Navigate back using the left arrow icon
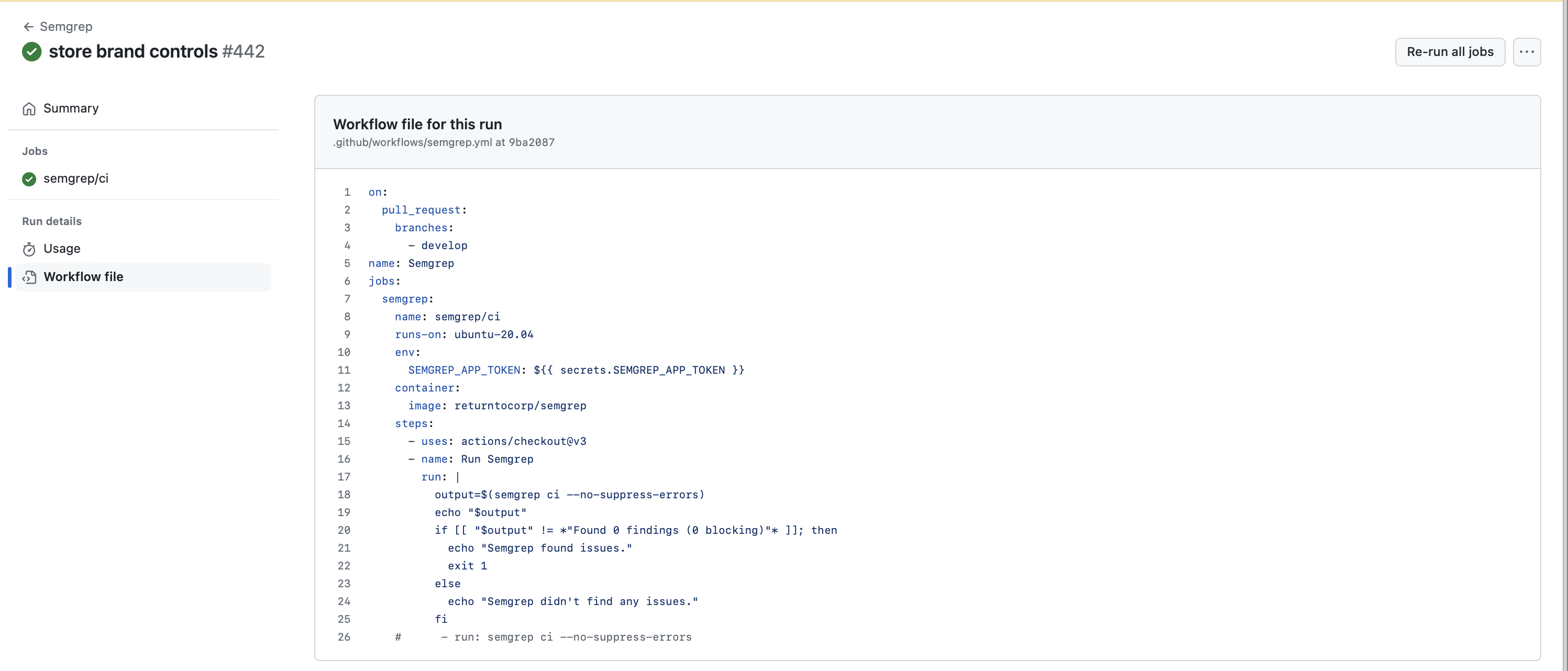 tap(29, 26)
